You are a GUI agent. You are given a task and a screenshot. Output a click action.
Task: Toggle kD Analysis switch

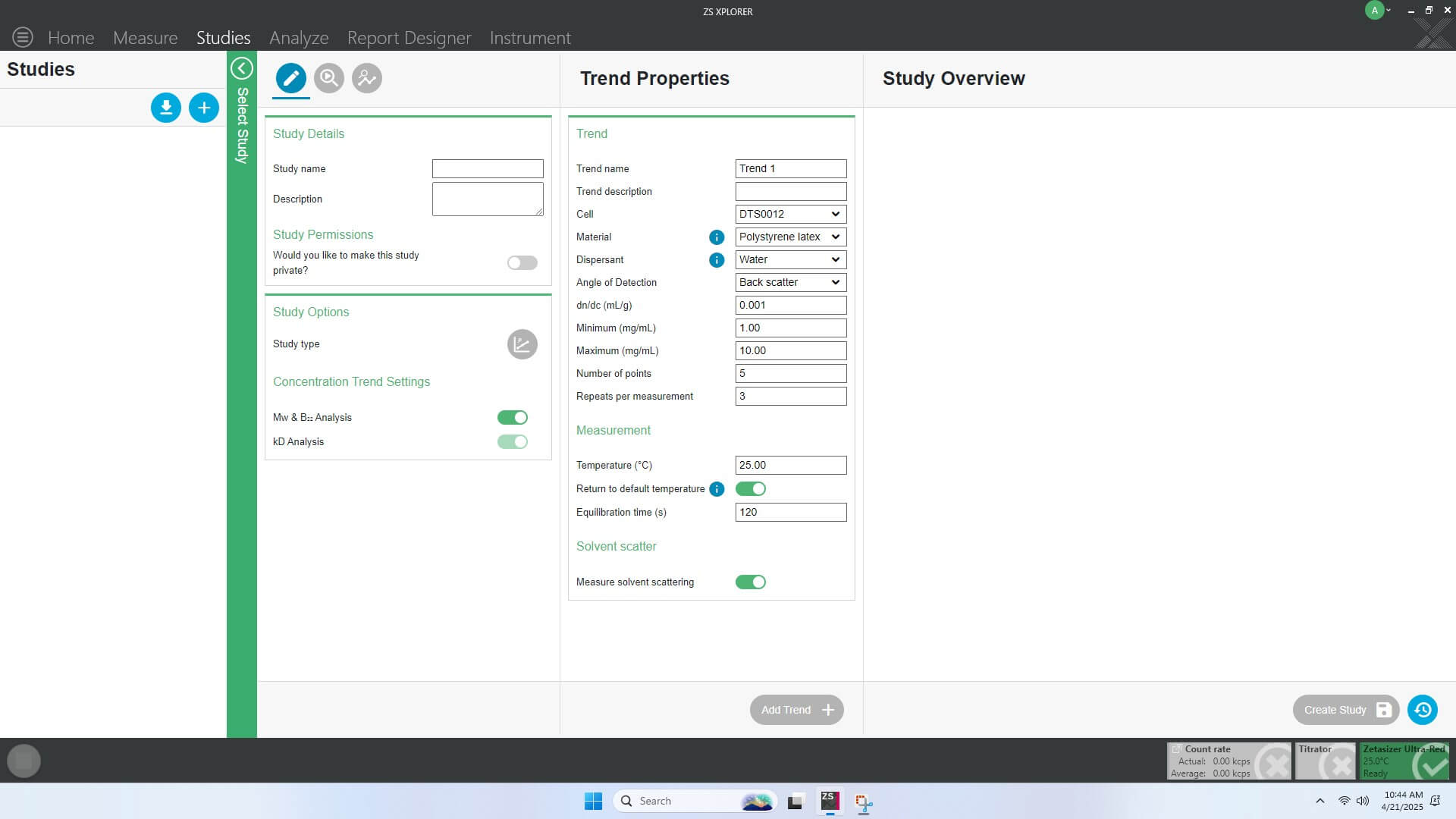pos(513,442)
